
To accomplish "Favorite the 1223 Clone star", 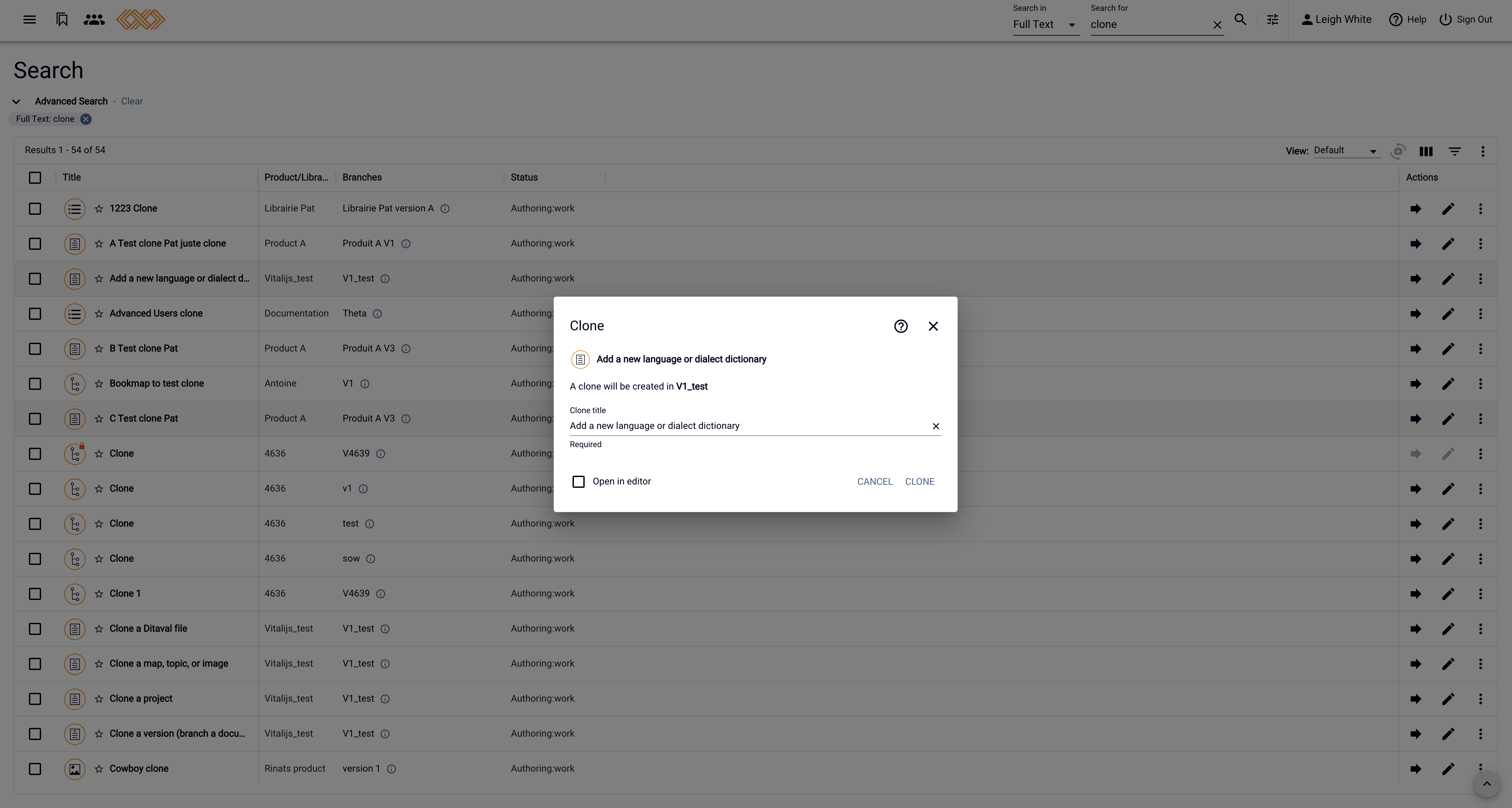I will 99,209.
